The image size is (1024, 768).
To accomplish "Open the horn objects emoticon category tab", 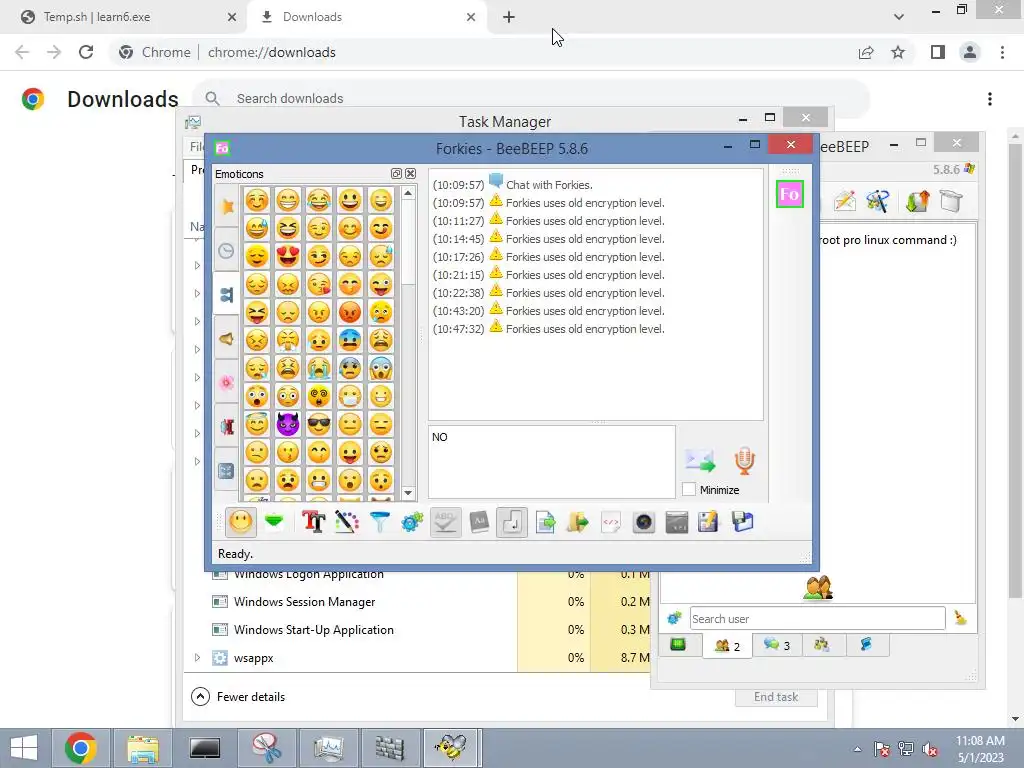I will pyautogui.click(x=227, y=338).
